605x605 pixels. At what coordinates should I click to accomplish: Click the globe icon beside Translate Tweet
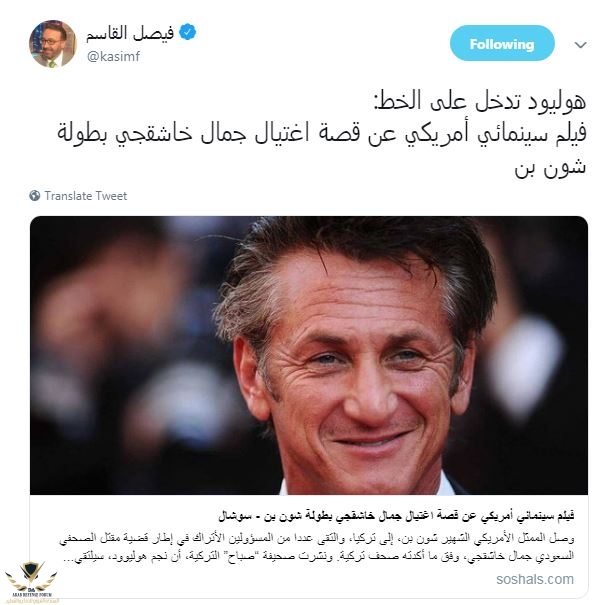[x=35, y=196]
